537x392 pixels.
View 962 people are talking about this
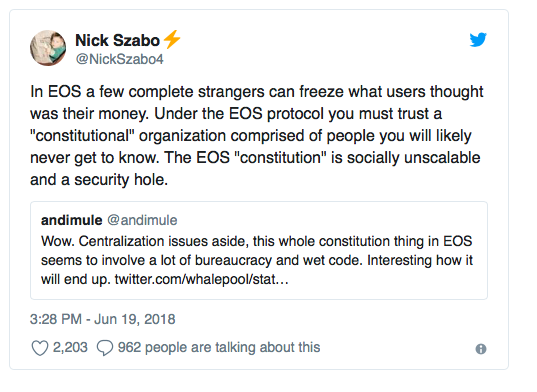pyautogui.click(x=219, y=347)
